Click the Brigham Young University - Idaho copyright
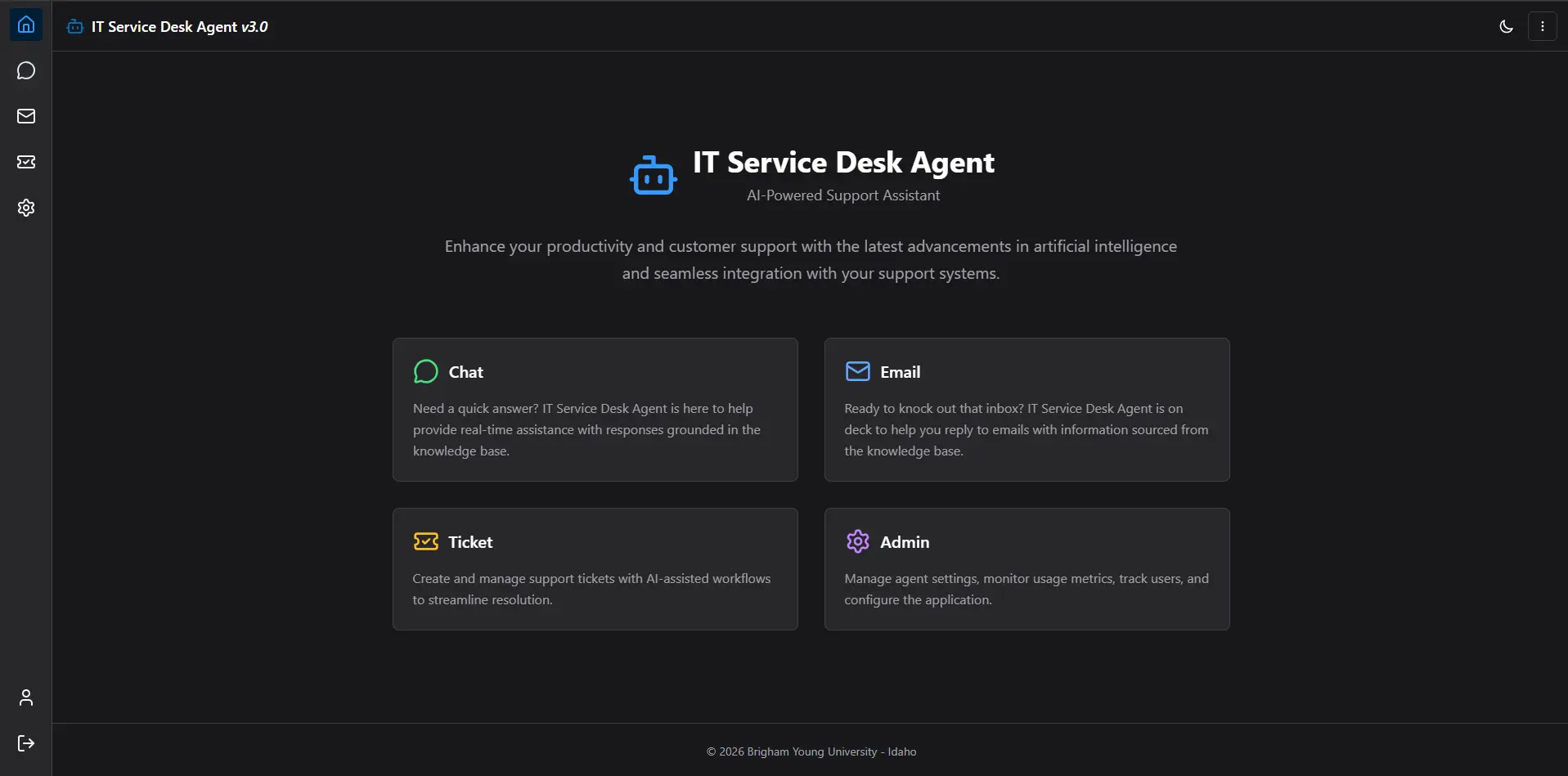The width and height of the screenshot is (1568, 776). (x=811, y=751)
